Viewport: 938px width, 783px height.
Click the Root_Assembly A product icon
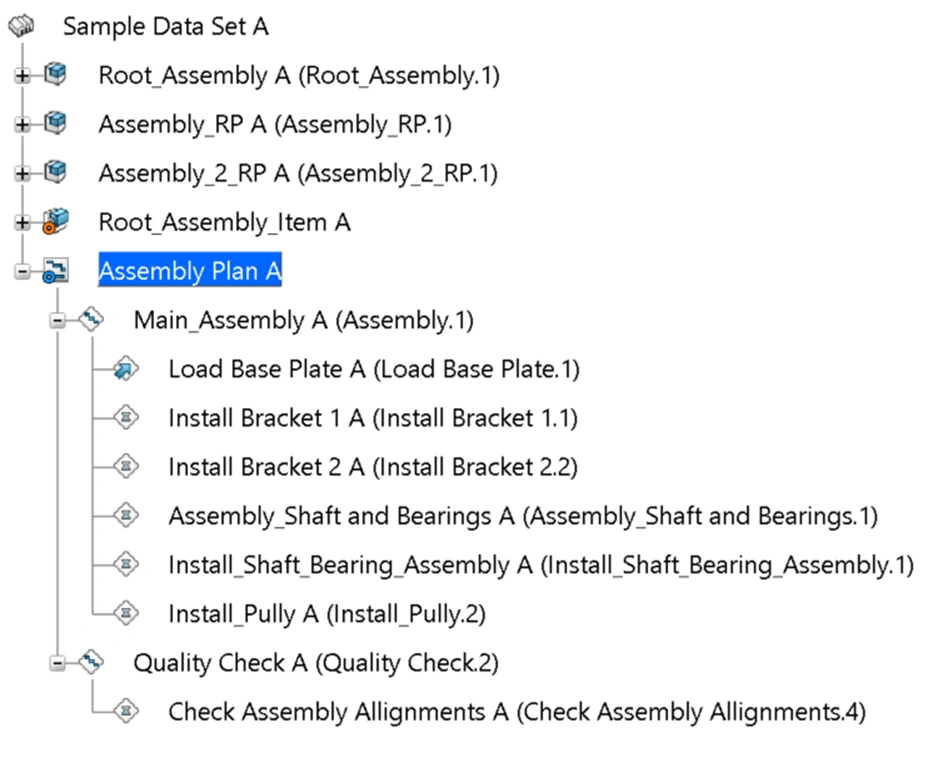[x=56, y=75]
